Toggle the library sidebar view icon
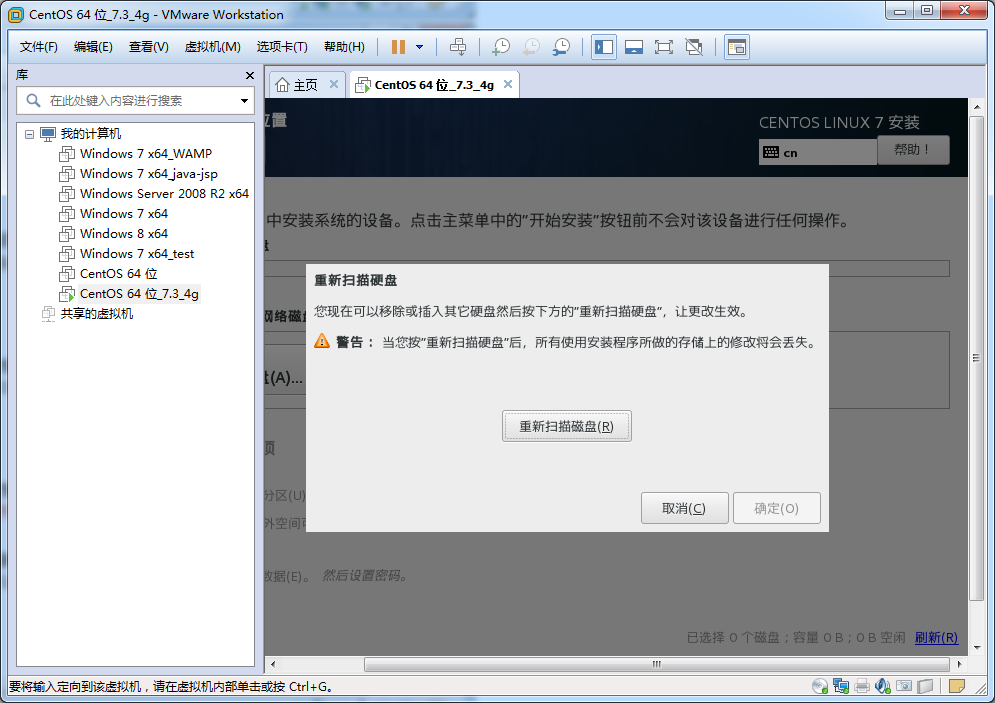The image size is (995, 703). pyautogui.click(x=603, y=47)
